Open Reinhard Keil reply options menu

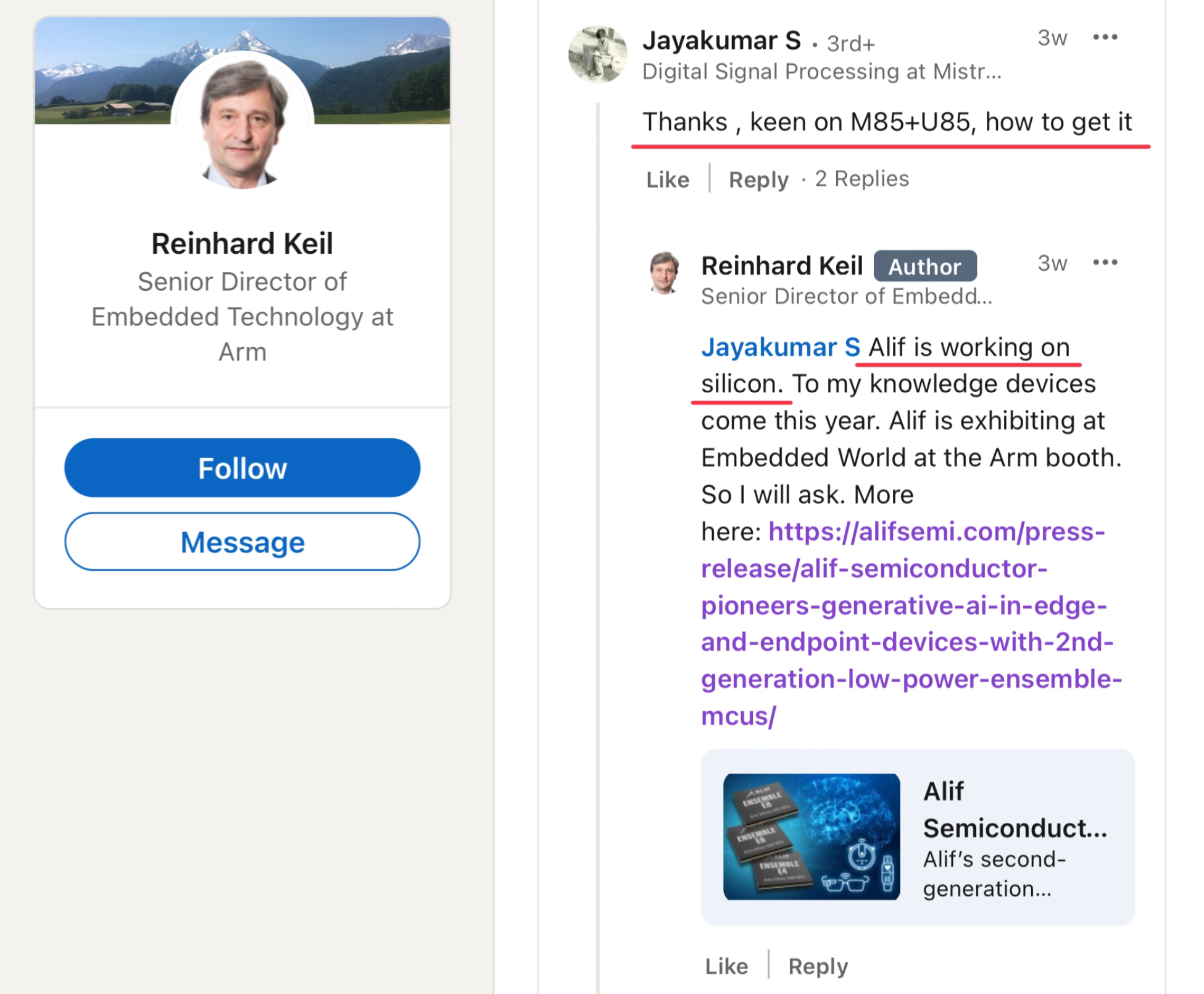tap(1105, 262)
